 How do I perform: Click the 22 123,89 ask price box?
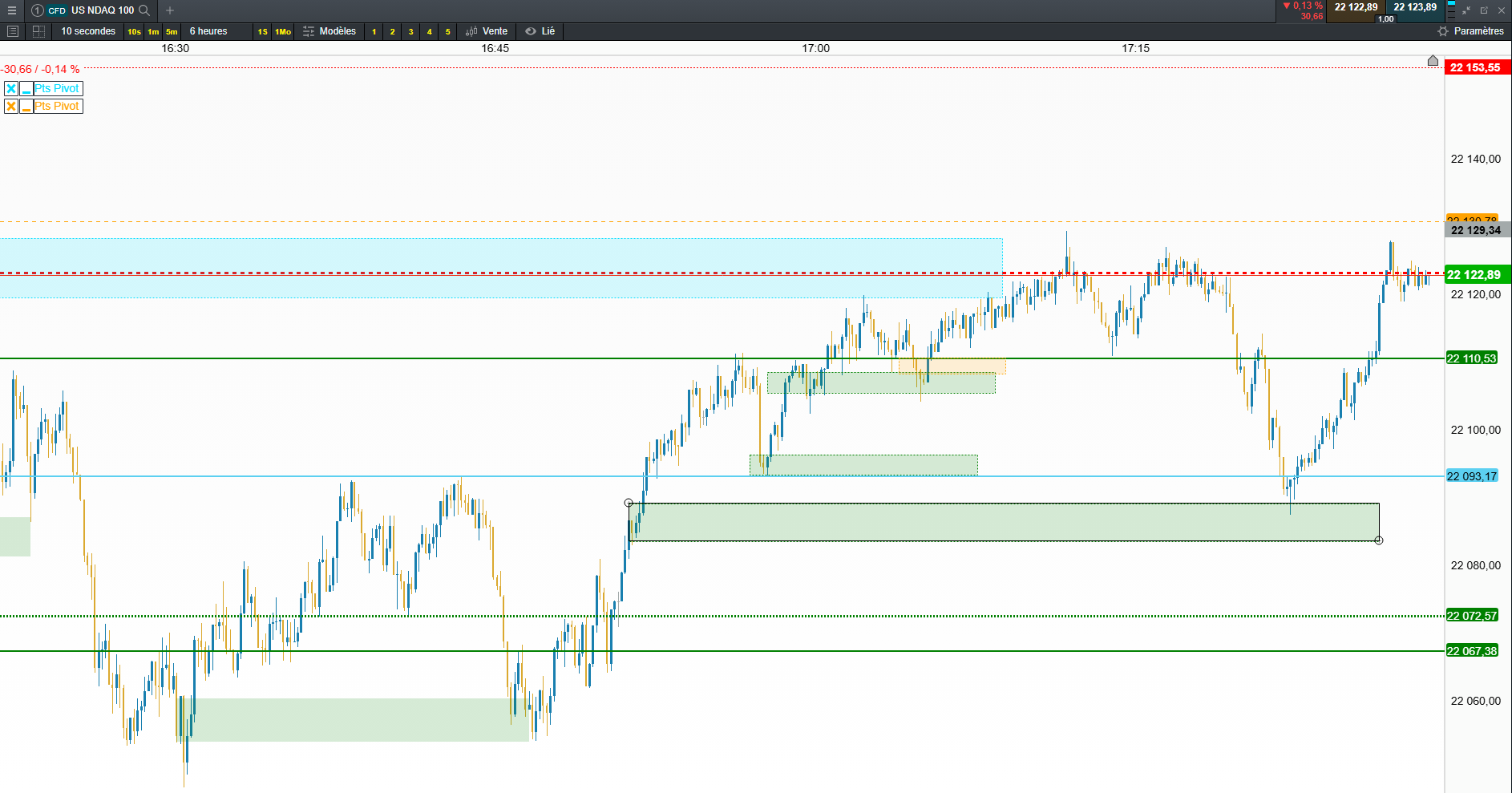pos(1415,7)
